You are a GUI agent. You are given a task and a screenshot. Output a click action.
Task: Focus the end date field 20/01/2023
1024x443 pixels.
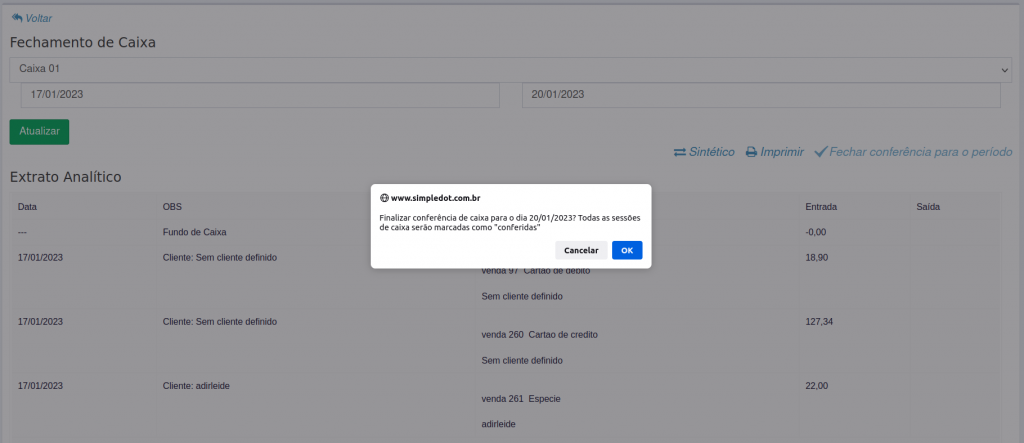(761, 95)
